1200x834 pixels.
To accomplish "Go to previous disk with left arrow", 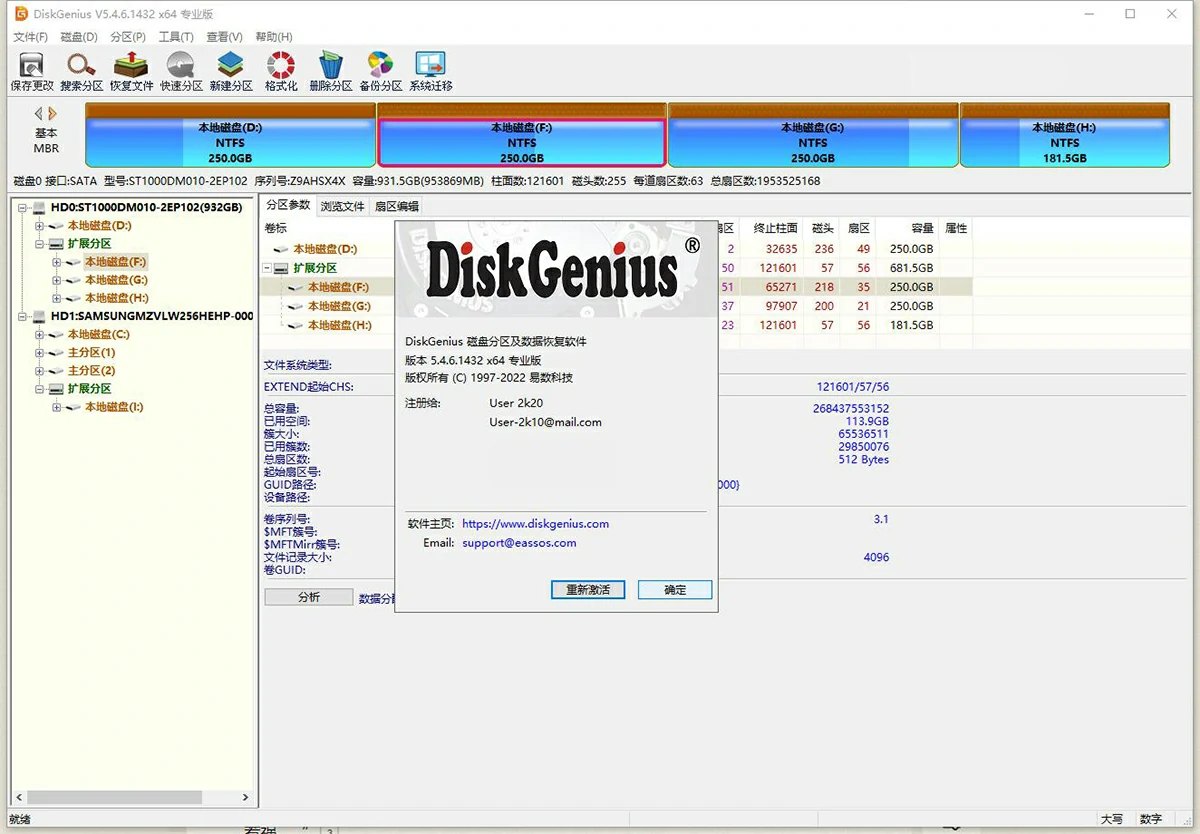I will [x=39, y=114].
